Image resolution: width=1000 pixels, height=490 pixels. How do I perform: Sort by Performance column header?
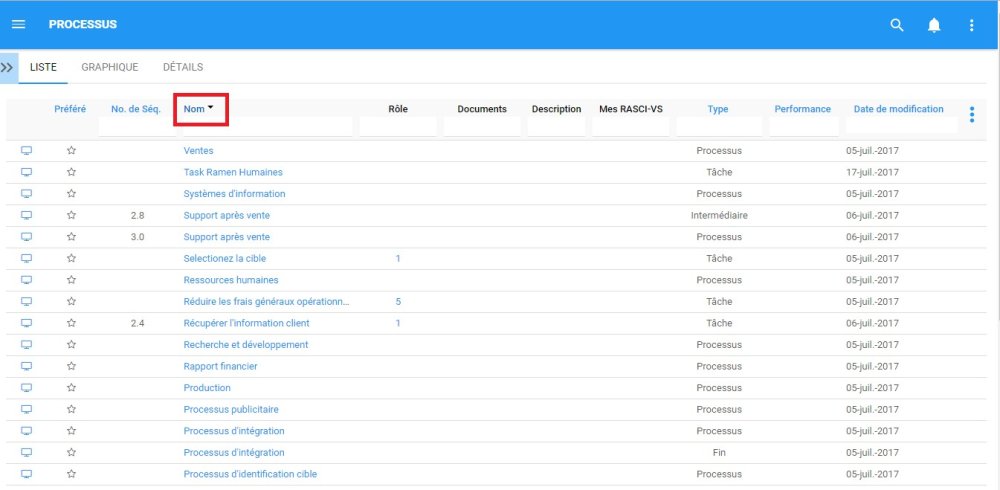pos(802,109)
